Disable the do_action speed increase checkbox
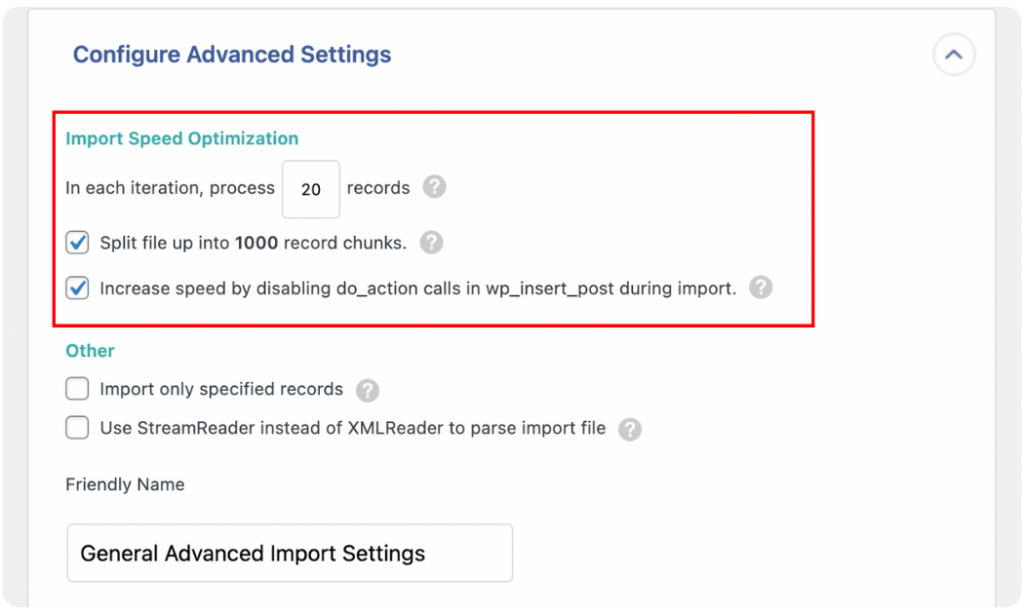The height and width of the screenshot is (614, 1024). [x=77, y=288]
